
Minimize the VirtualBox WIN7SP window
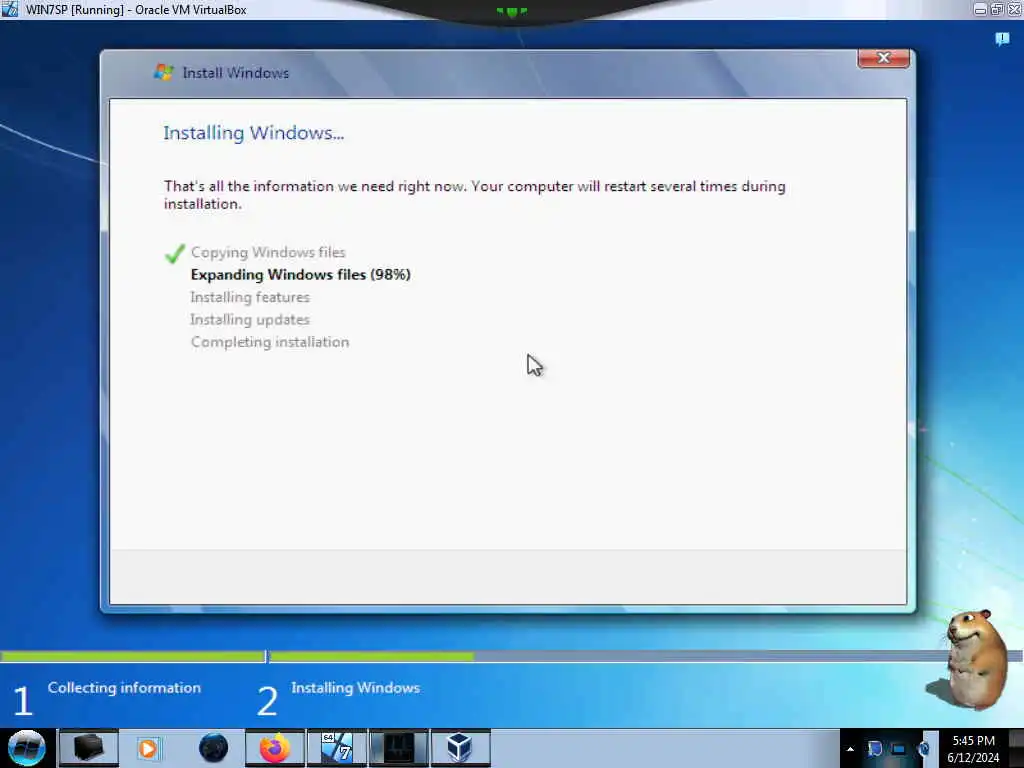[980, 9]
